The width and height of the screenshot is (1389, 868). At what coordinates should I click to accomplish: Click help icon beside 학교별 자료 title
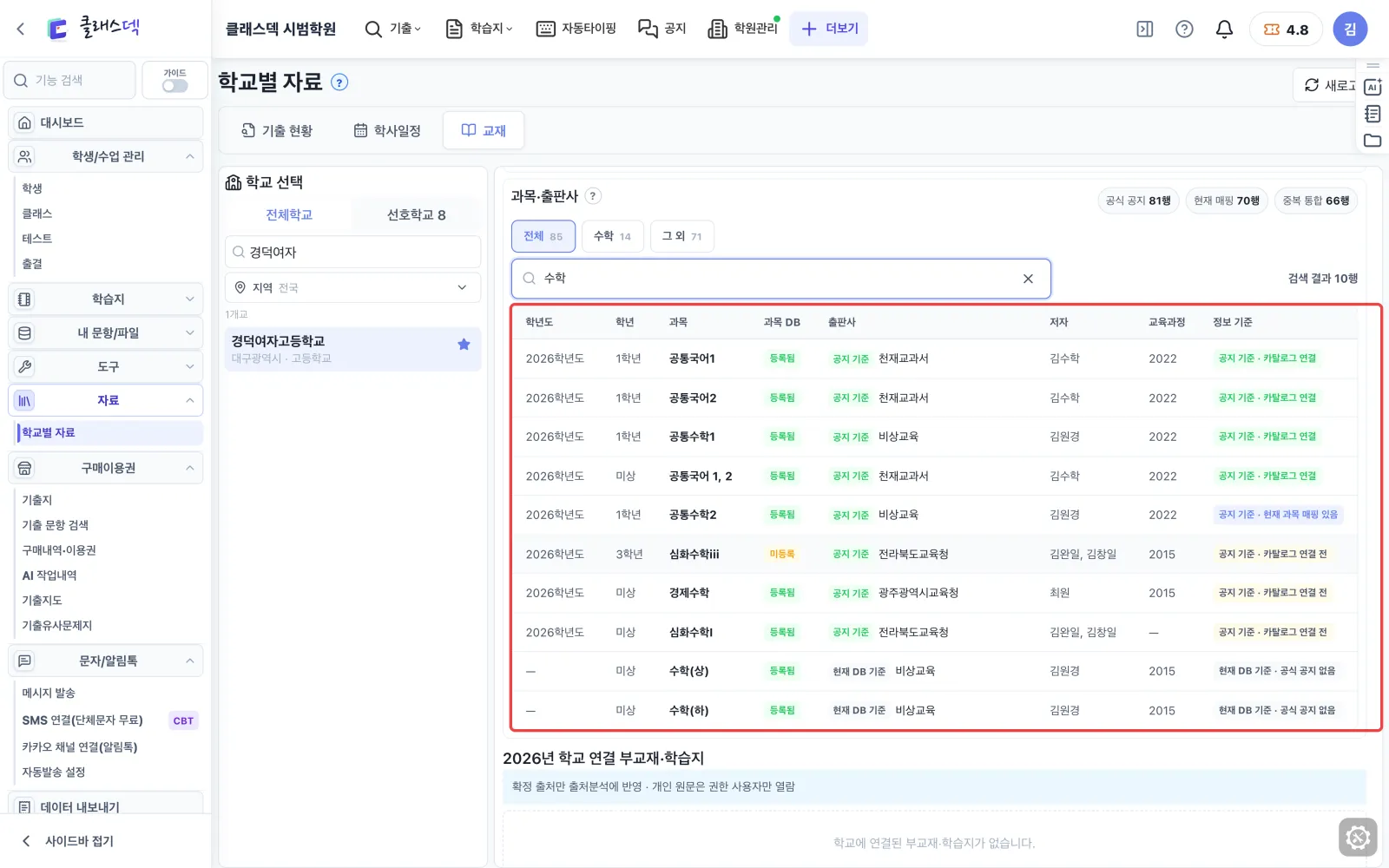[339, 82]
